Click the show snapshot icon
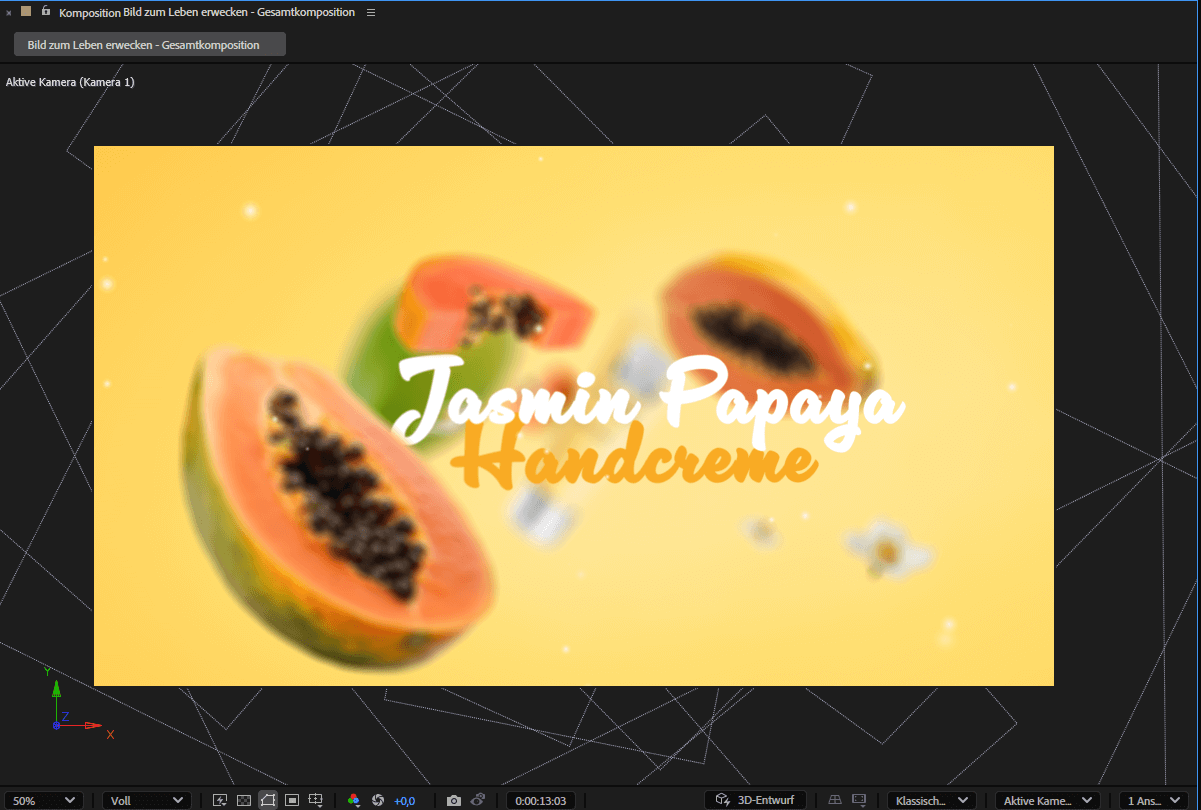 tap(478, 800)
